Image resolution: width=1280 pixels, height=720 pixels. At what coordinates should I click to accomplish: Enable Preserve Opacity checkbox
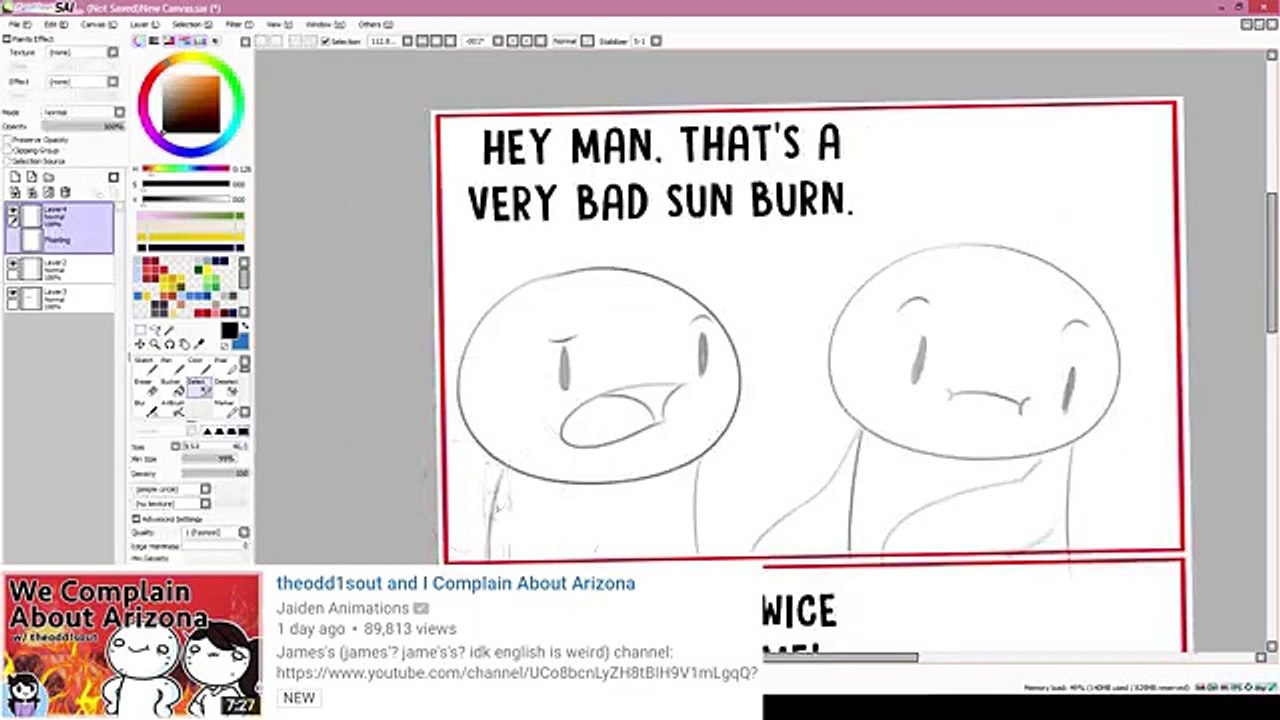tap(8, 140)
